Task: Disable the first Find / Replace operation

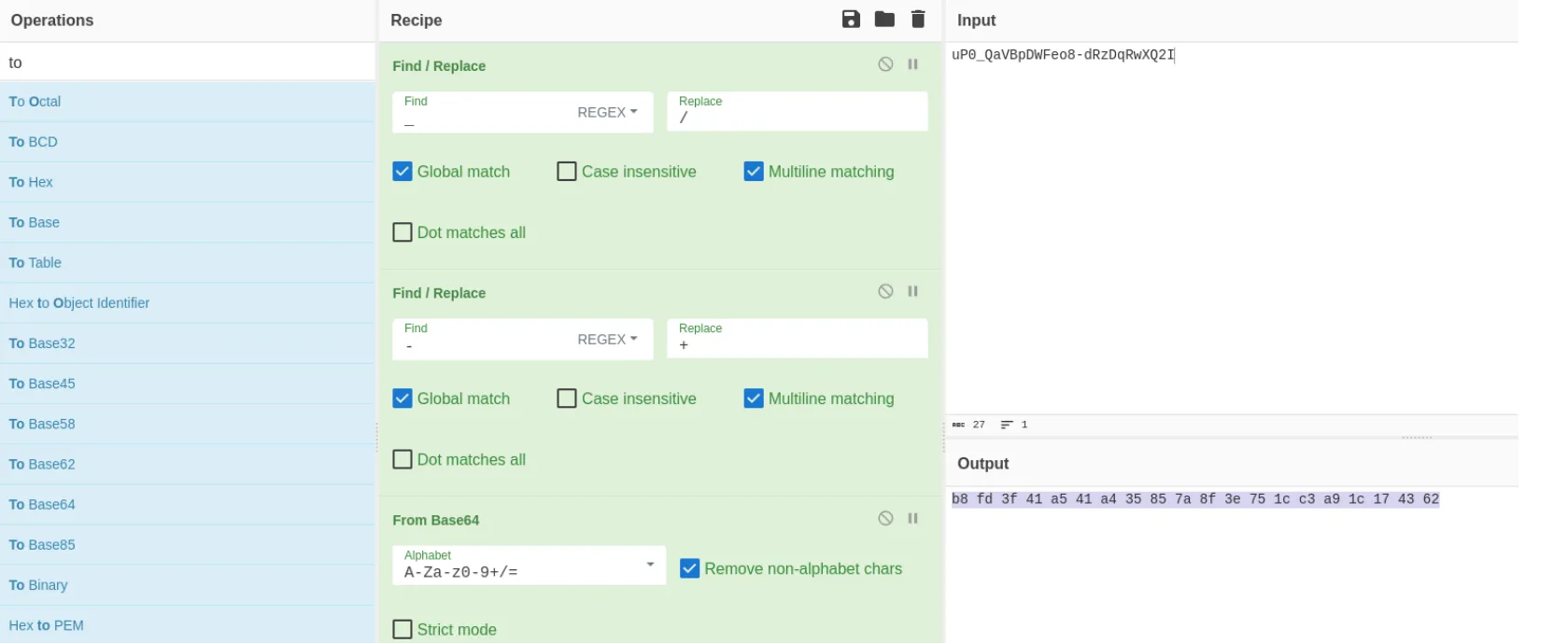Action: [885, 64]
